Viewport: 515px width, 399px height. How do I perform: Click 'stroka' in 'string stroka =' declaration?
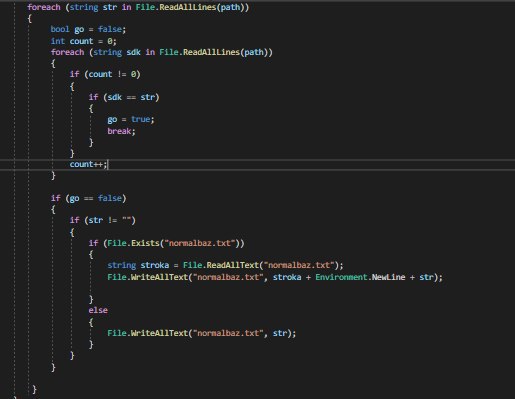pos(155,265)
